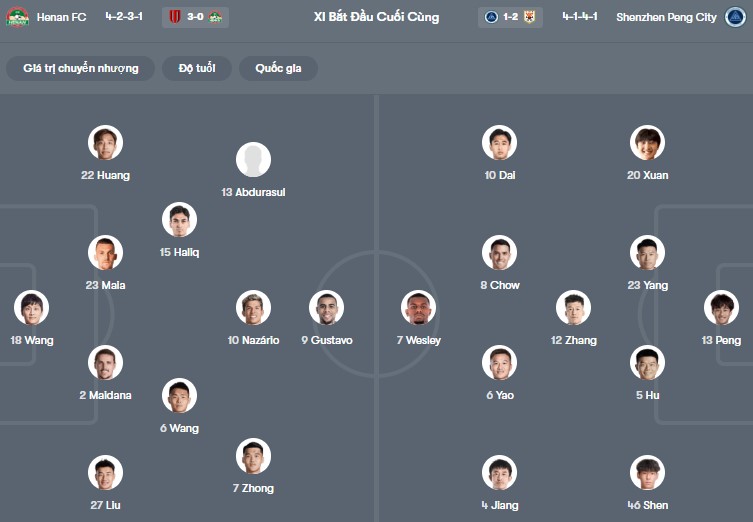The height and width of the screenshot is (522, 753).
Task: Click 8 Chow's player photo
Action: click(499, 253)
